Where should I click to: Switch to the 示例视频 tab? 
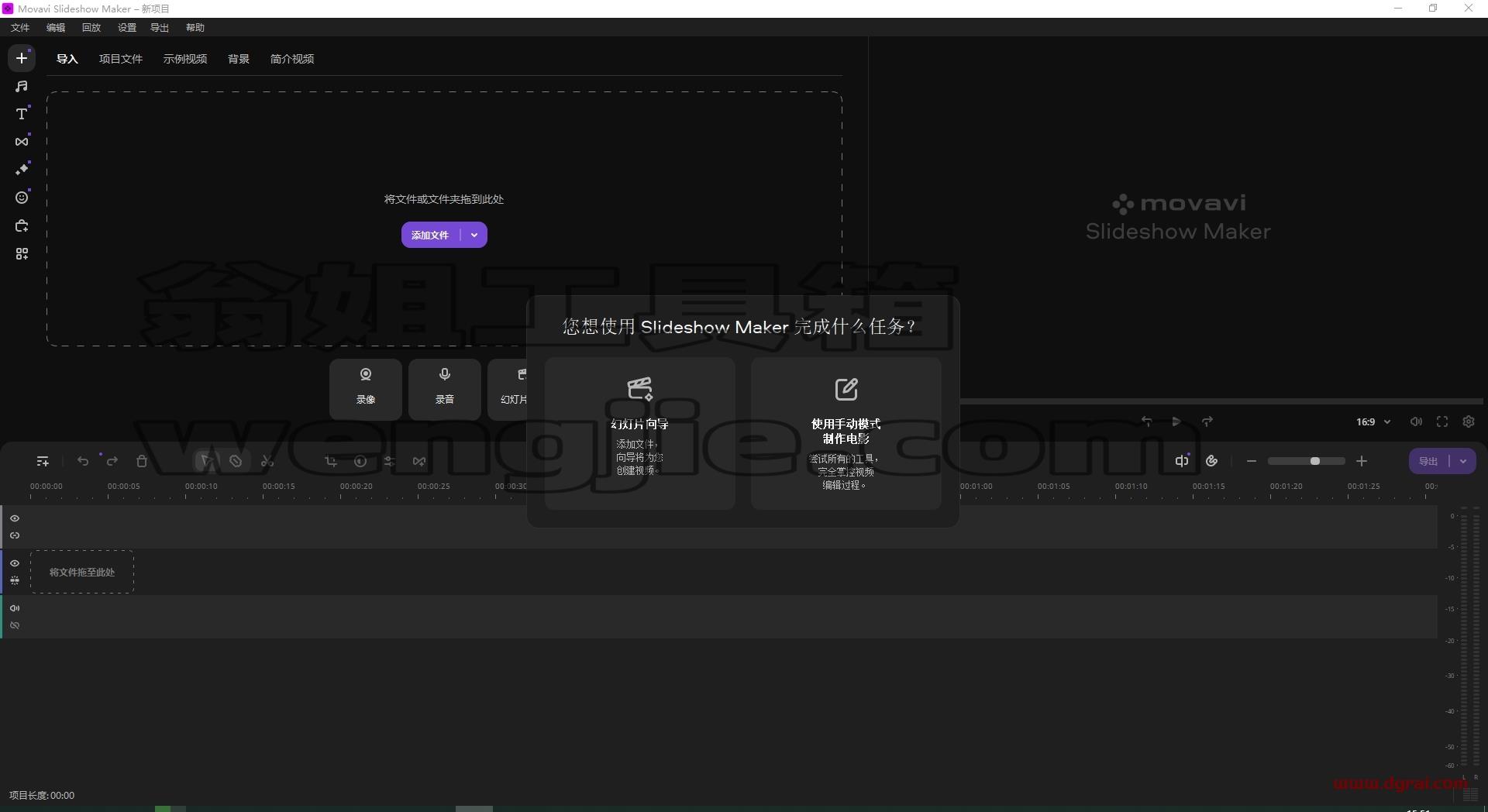(x=185, y=59)
